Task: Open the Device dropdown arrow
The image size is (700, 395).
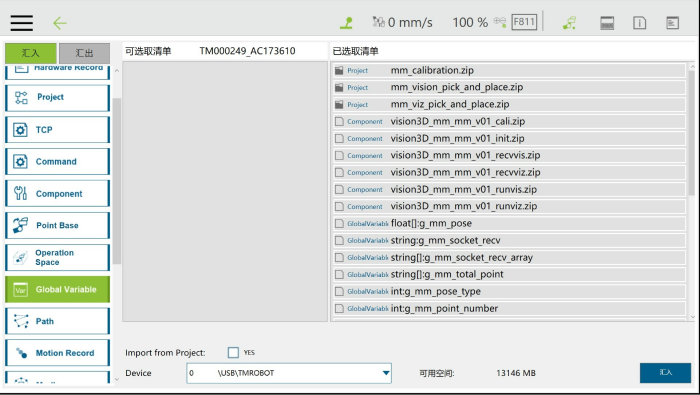Action: click(386, 373)
